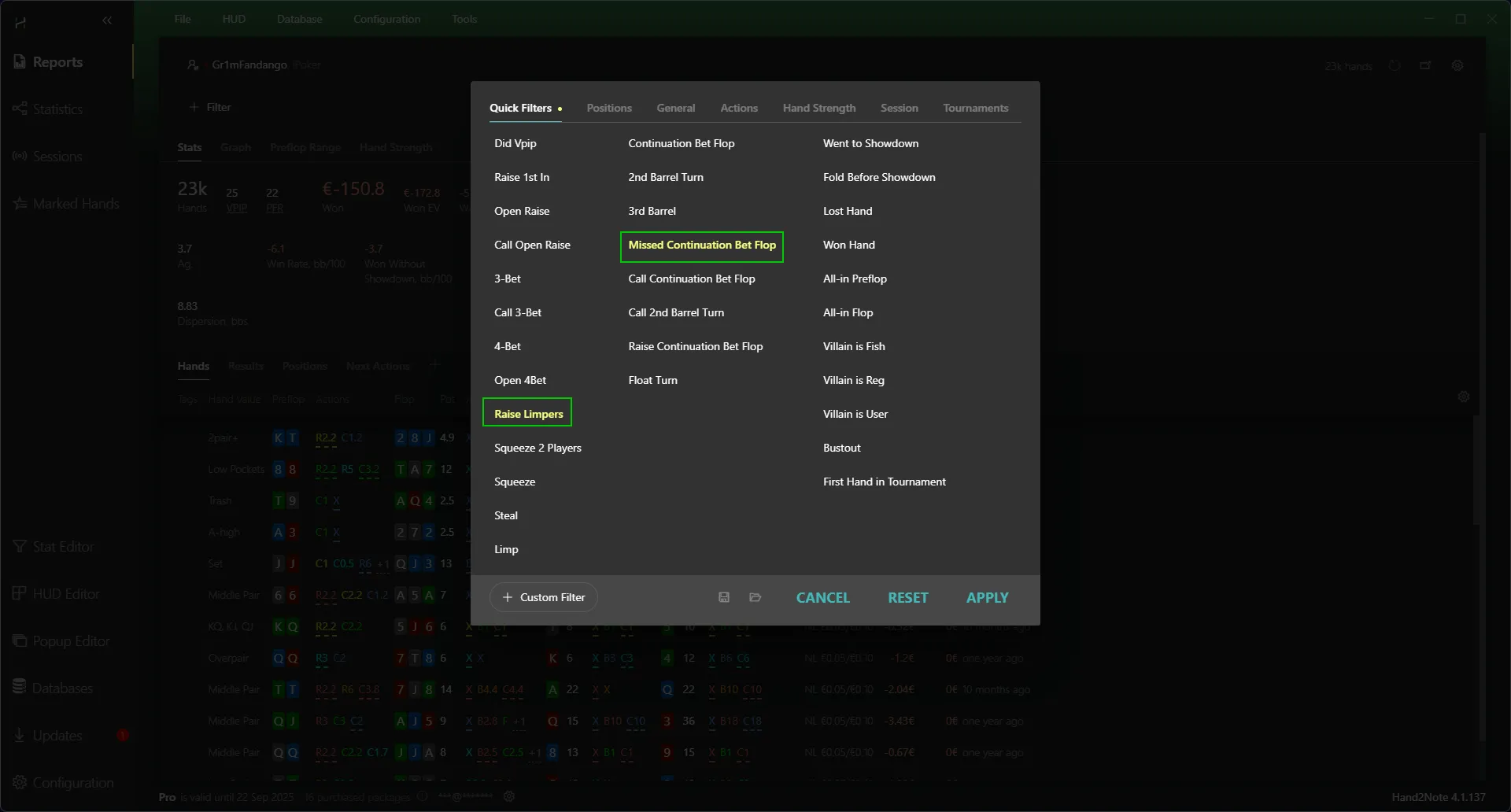Click RESET to clear filters
The image size is (1511, 812).
point(907,598)
